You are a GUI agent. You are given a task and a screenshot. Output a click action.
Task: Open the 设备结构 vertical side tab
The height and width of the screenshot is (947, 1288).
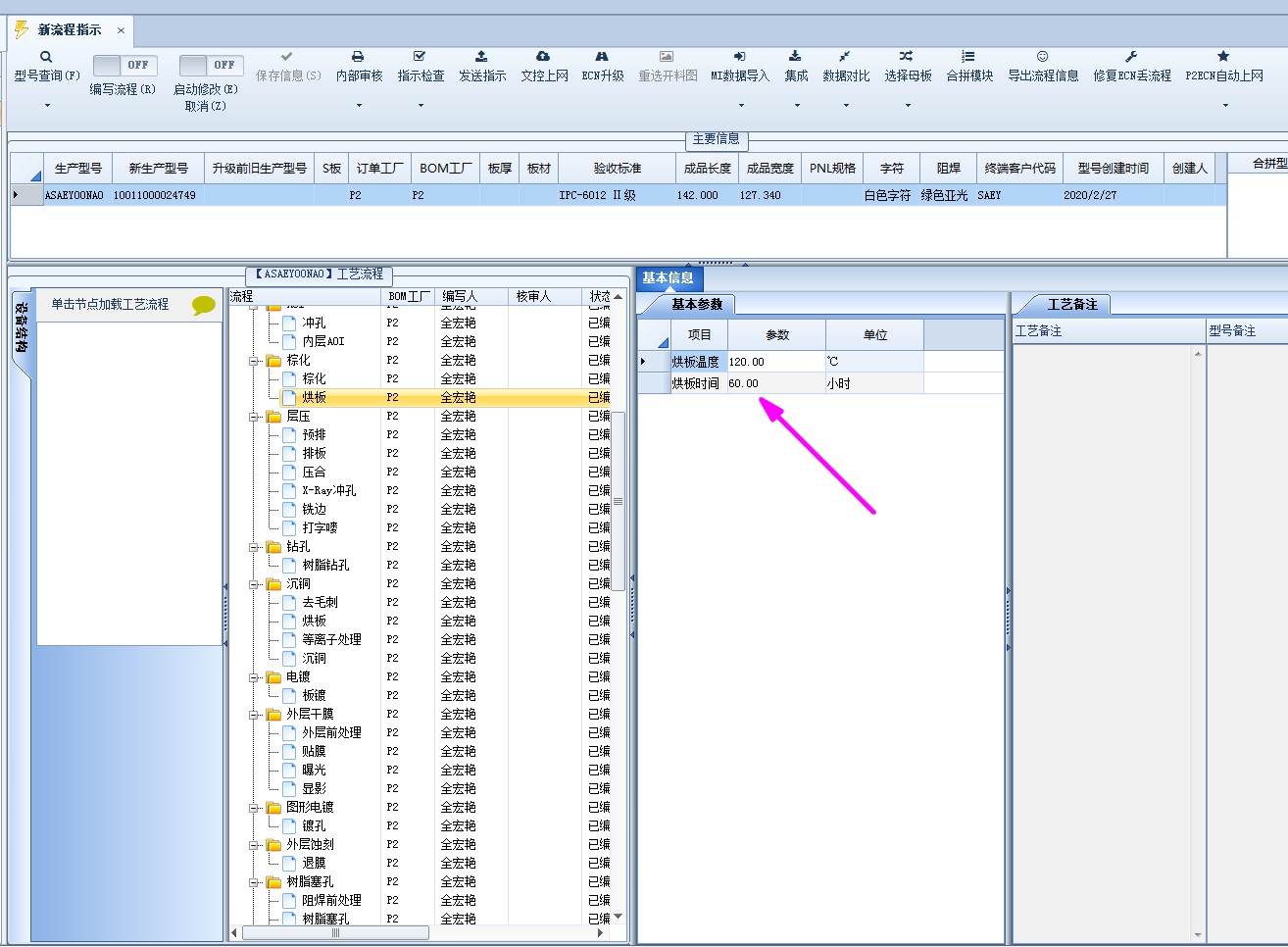tap(22, 333)
